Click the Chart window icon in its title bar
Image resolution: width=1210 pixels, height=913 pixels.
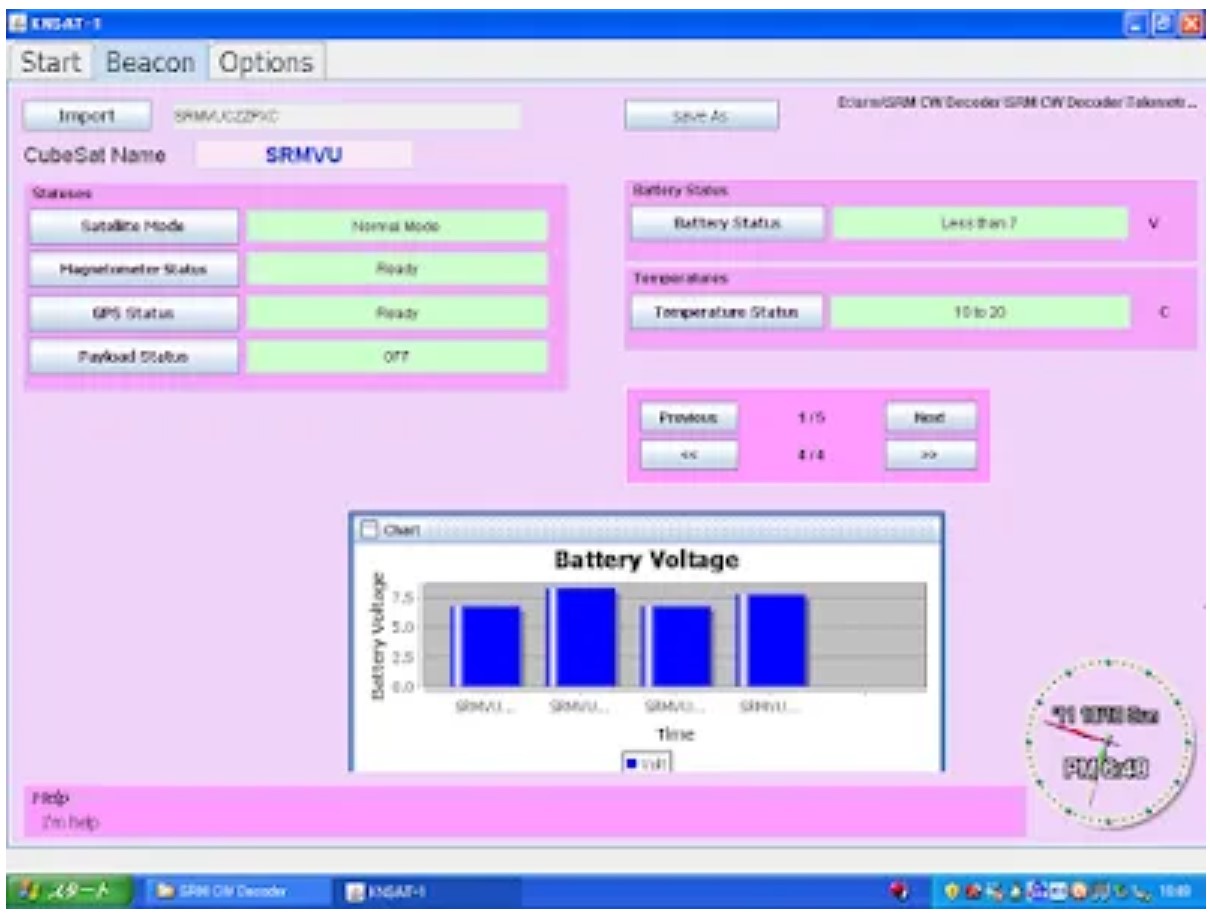(x=367, y=528)
